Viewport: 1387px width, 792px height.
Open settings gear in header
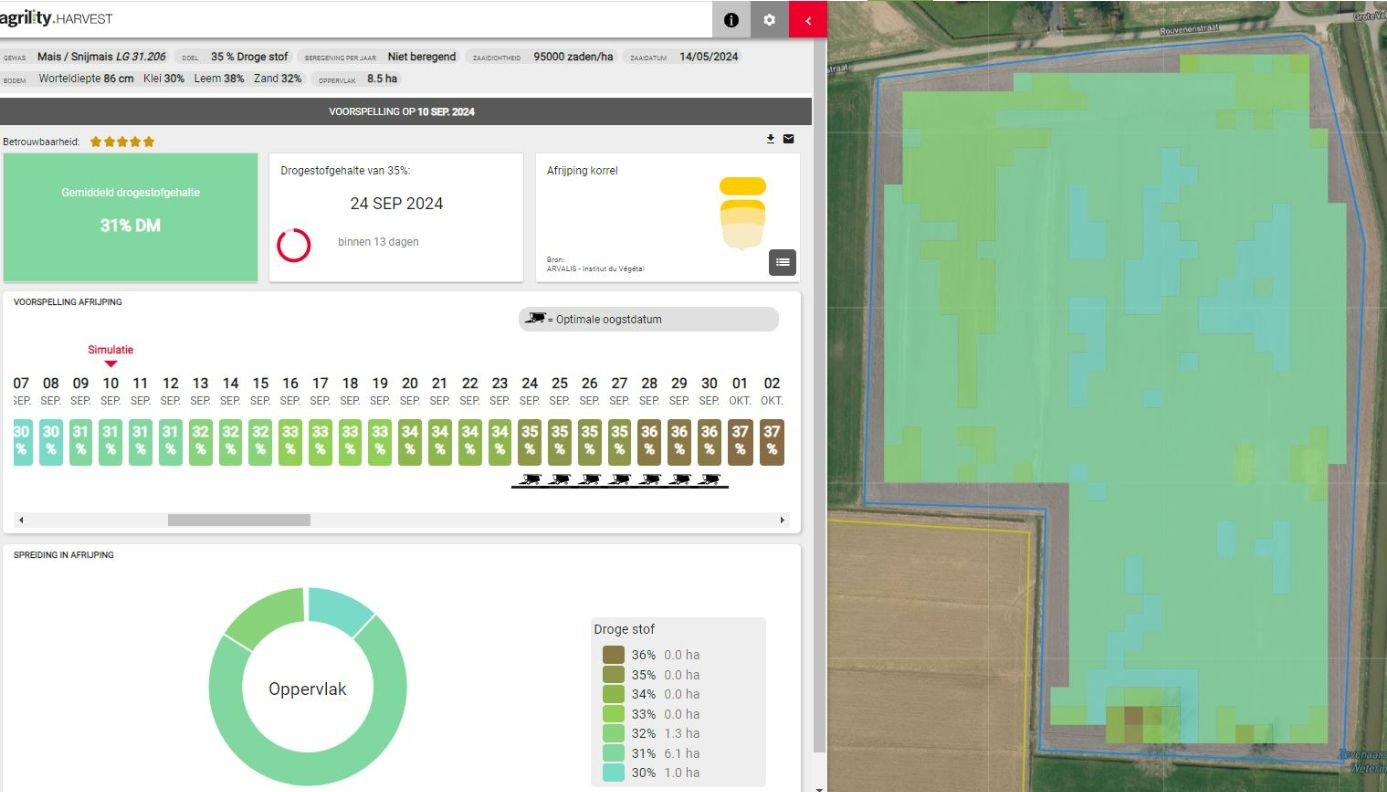[x=769, y=20]
